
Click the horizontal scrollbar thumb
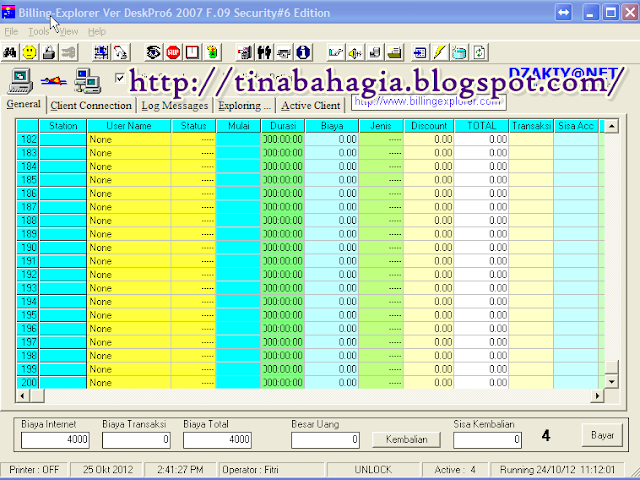[x=37, y=396]
